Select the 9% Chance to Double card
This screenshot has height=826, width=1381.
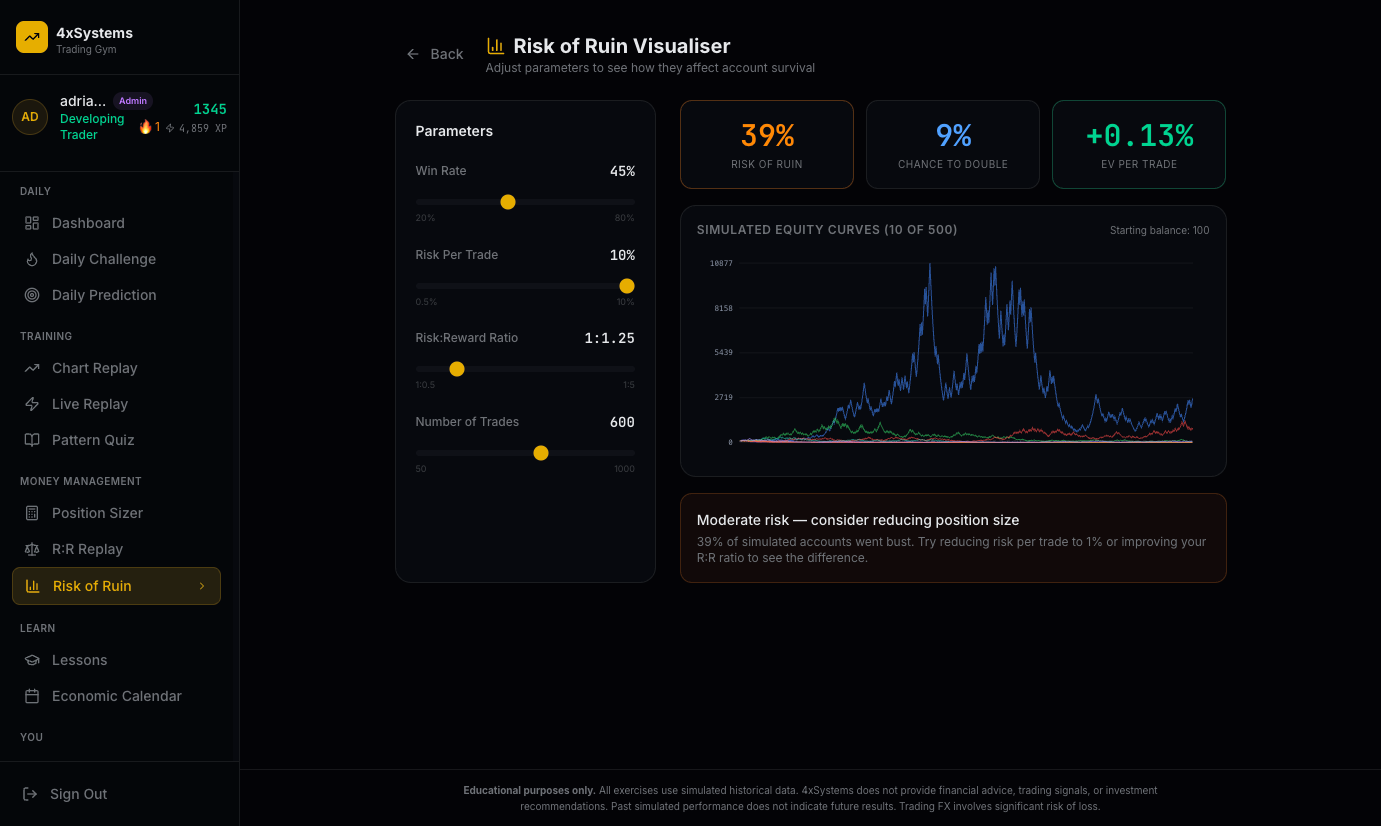pyautogui.click(x=953, y=144)
